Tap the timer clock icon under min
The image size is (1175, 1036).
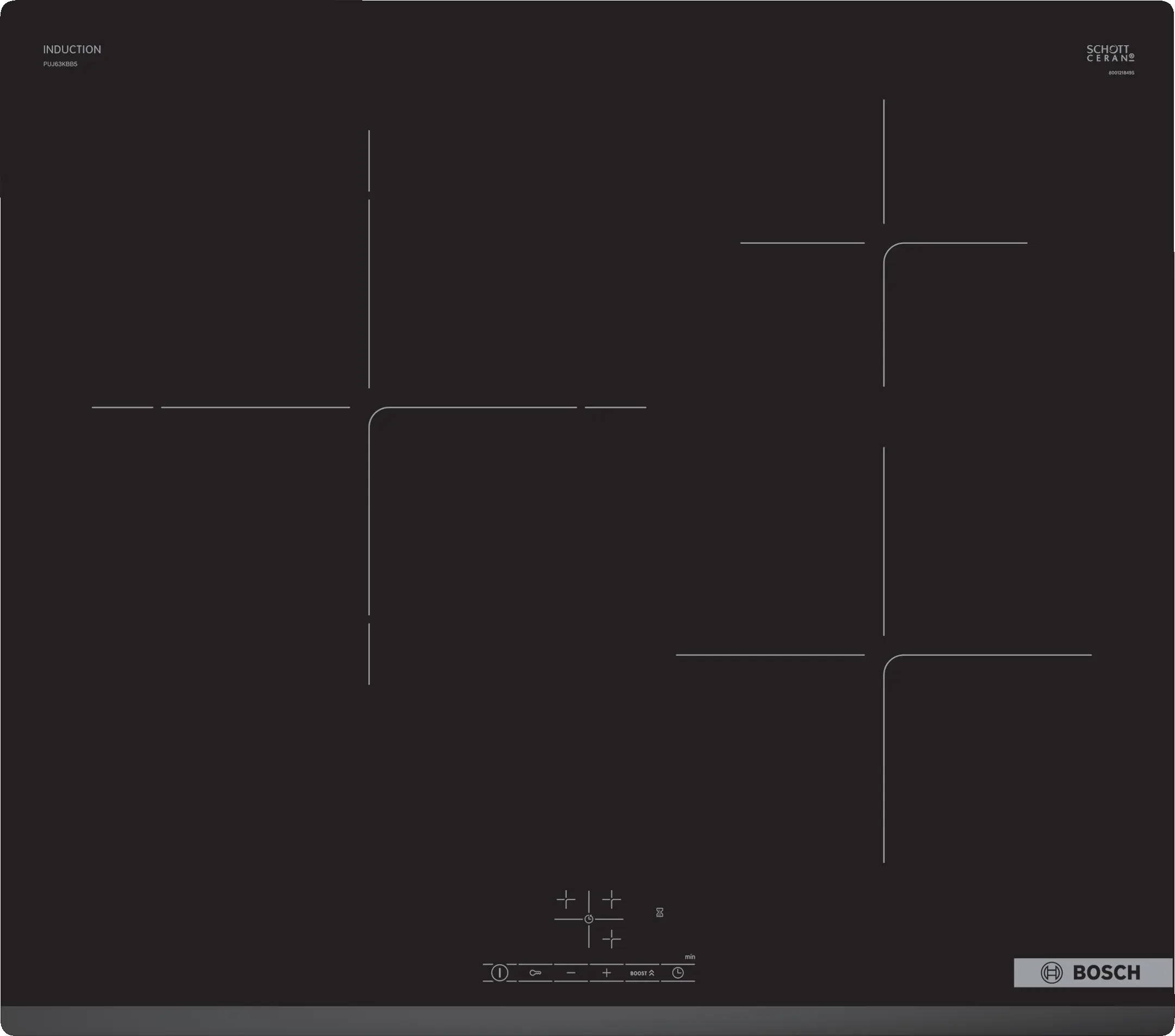click(678, 973)
